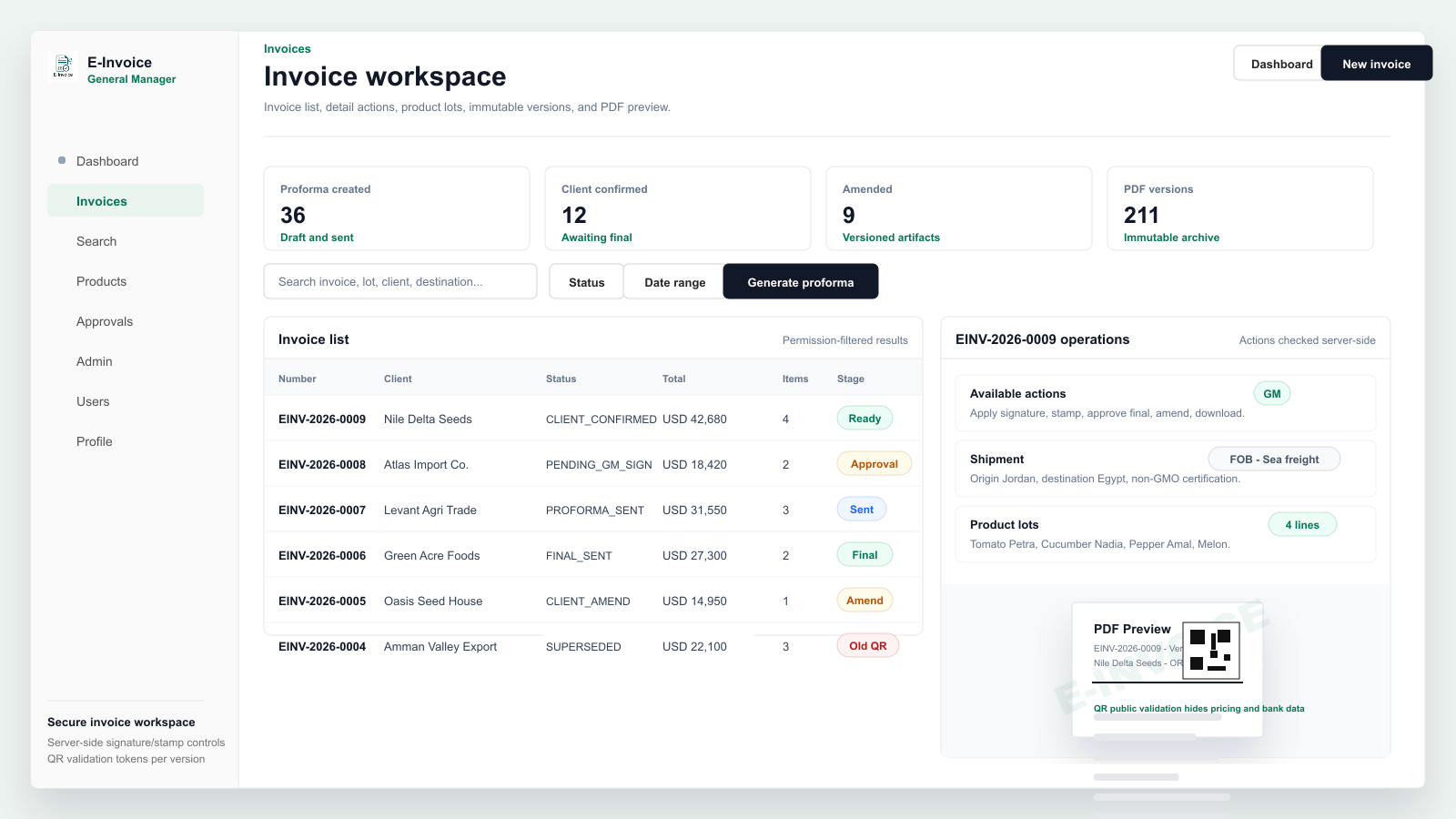Click the QR code in PDF Preview
This screenshot has height=819, width=1456.
(x=1211, y=650)
